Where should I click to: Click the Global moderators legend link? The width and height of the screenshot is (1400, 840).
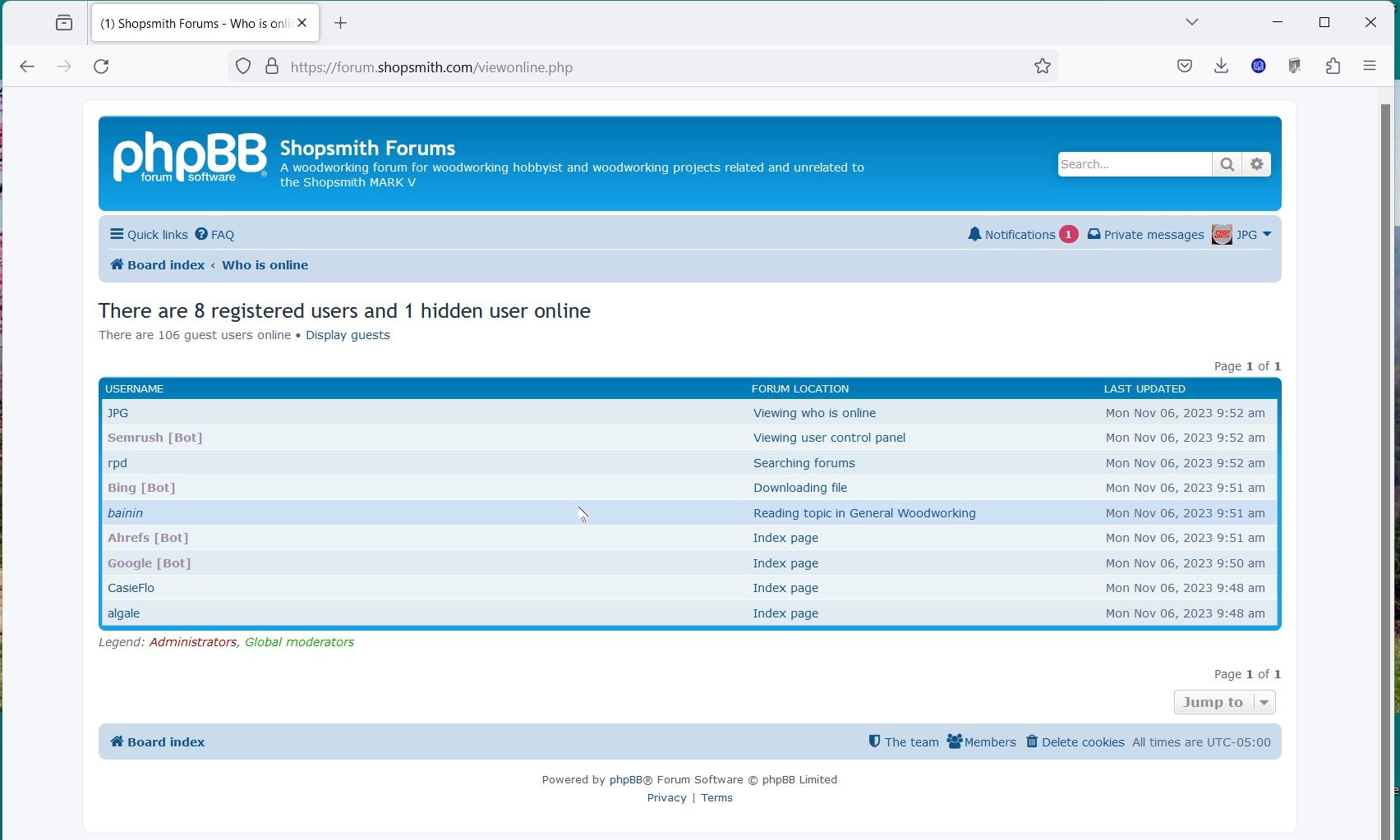pos(299,642)
